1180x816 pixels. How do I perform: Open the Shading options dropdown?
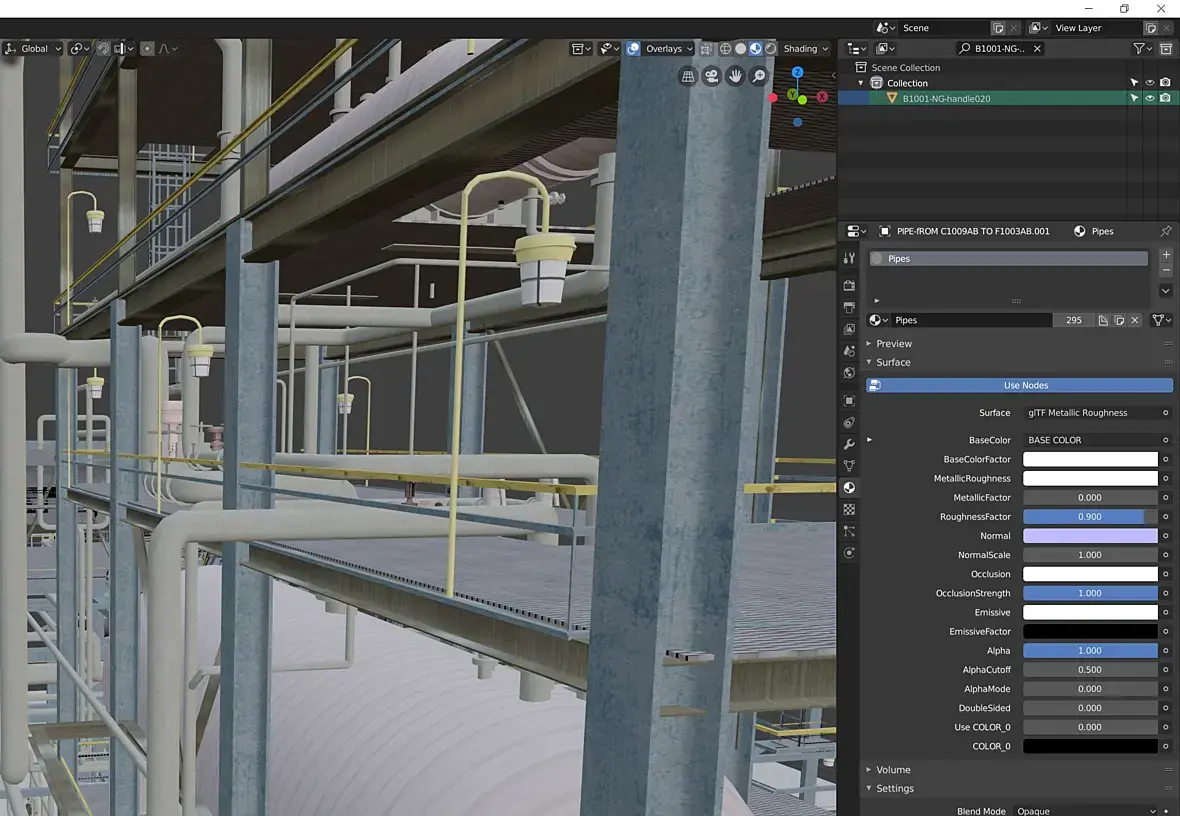(x=806, y=48)
